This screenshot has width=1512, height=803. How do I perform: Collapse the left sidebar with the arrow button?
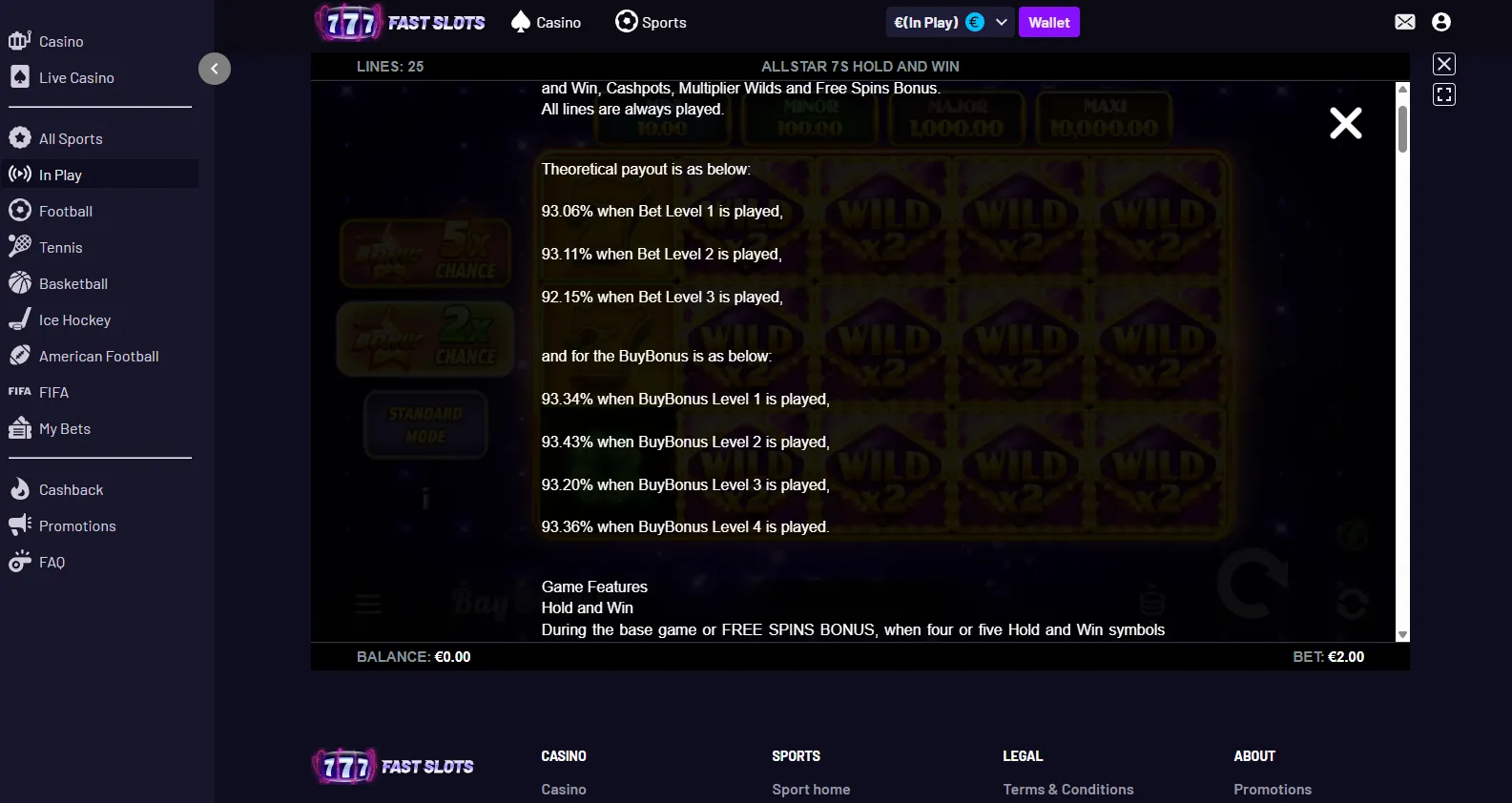215,69
